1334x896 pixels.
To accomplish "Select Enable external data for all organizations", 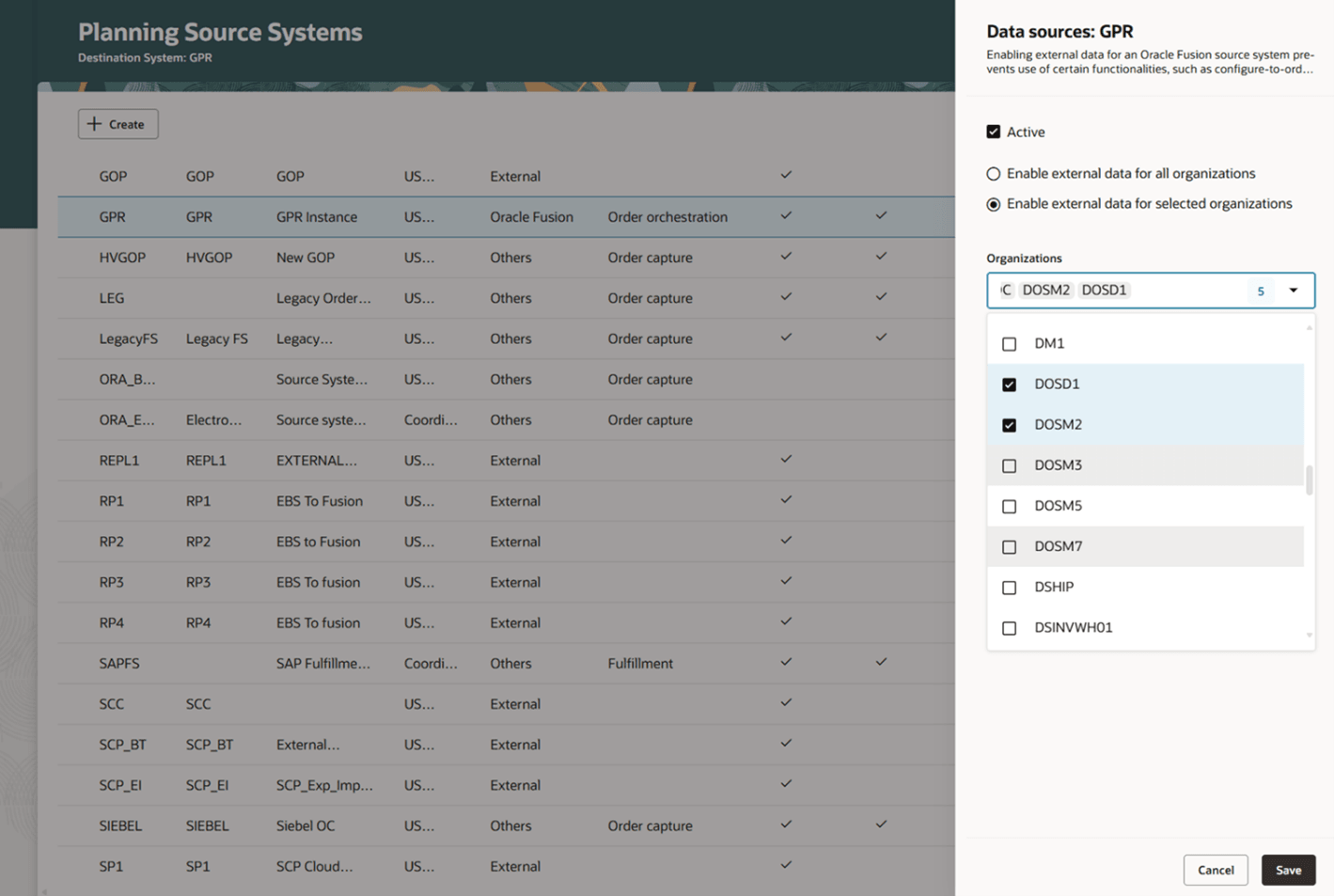I will point(993,173).
